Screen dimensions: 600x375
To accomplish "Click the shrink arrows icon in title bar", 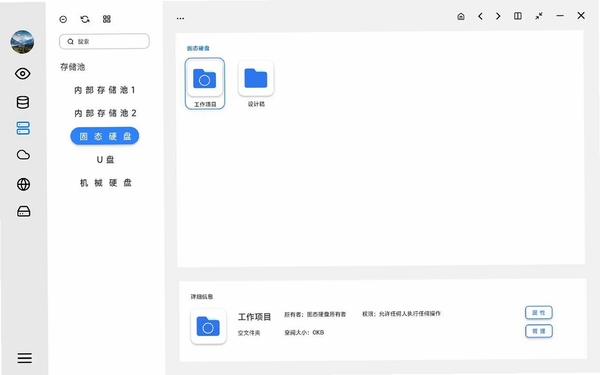I will 539,16.
